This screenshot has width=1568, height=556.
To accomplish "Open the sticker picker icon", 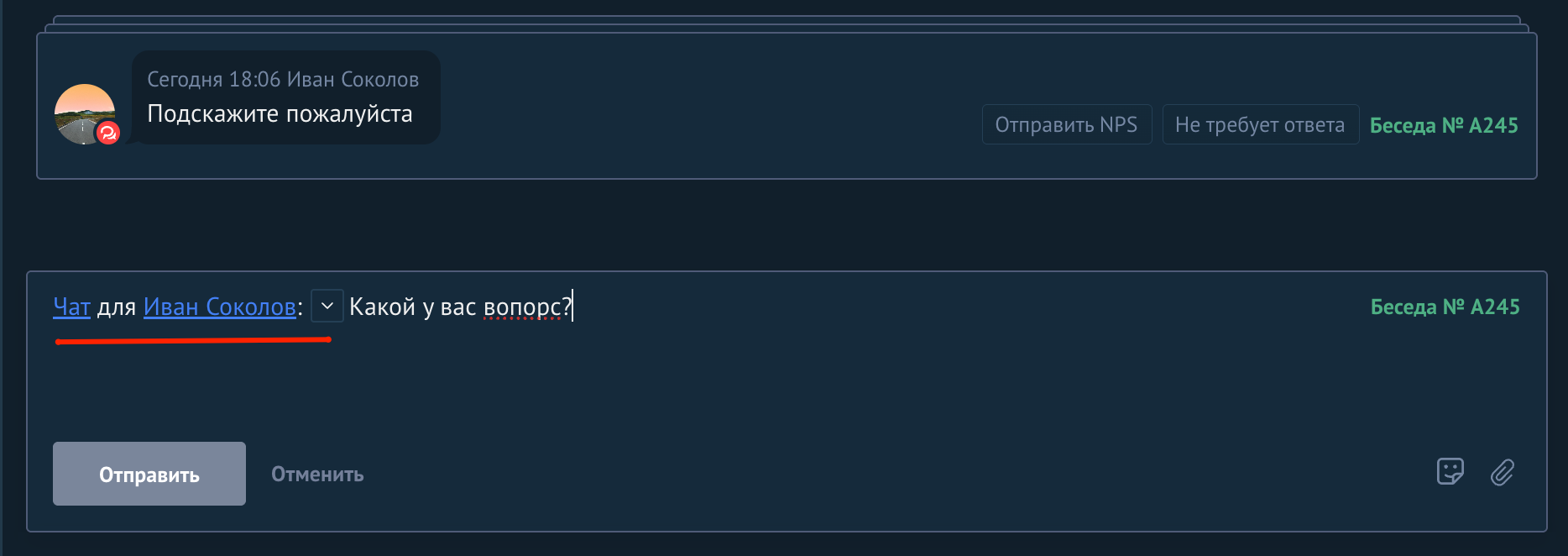I will click(1450, 471).
